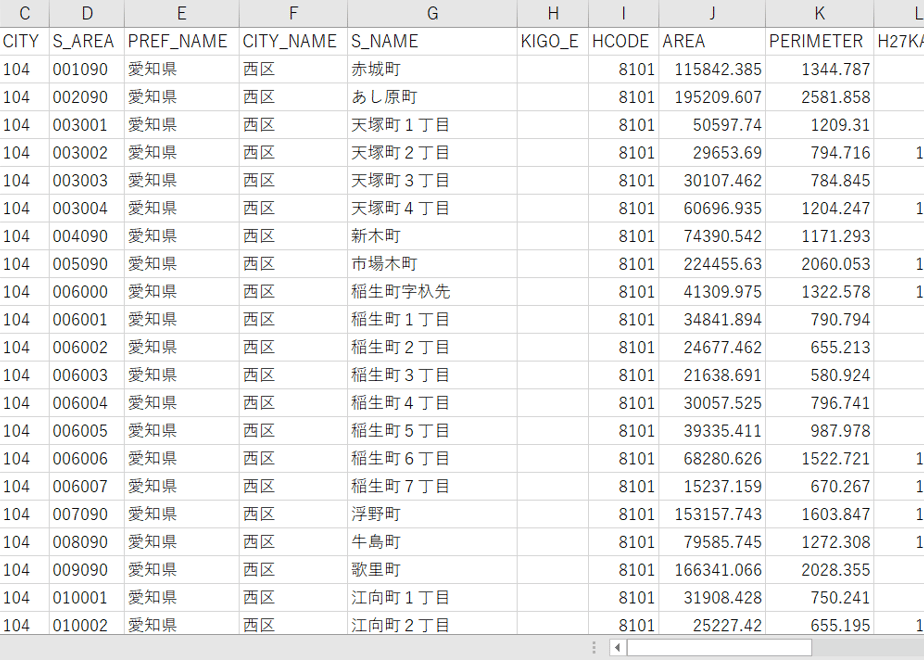Select column H header
Viewport: 924px width, 660px height.
coord(553,13)
